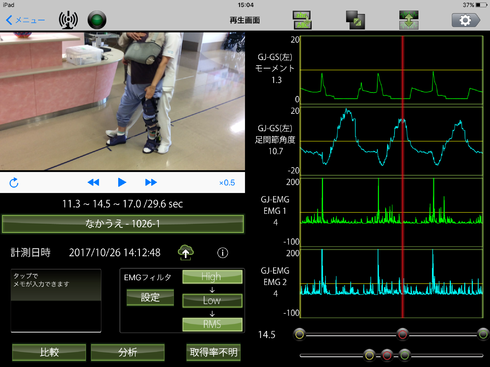The height and width of the screenshot is (367, 490).
Task: Upload measurement data via the cloud icon
Action: click(186, 253)
